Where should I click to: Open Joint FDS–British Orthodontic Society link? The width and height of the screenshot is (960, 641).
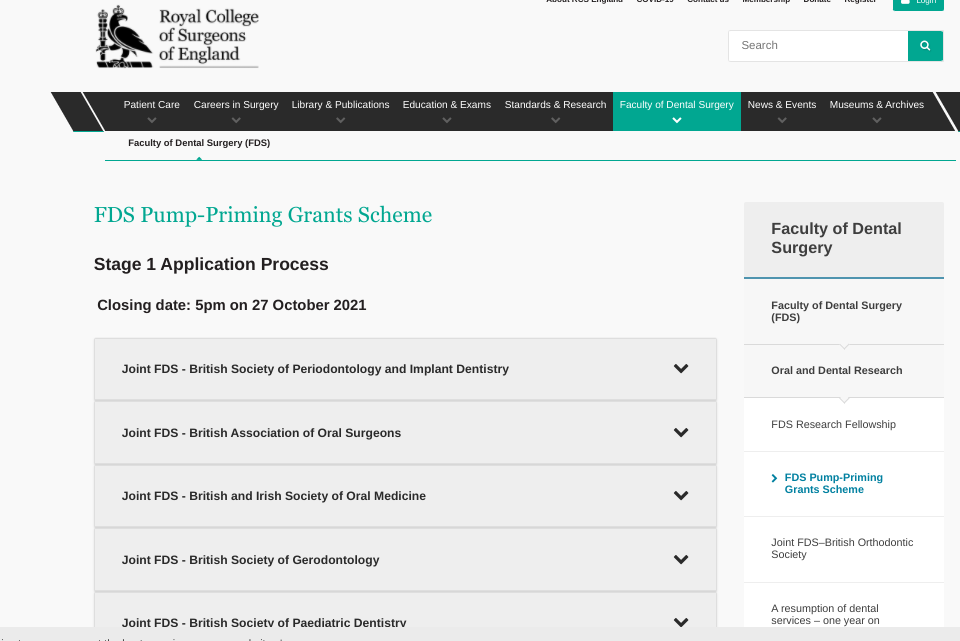(x=842, y=548)
